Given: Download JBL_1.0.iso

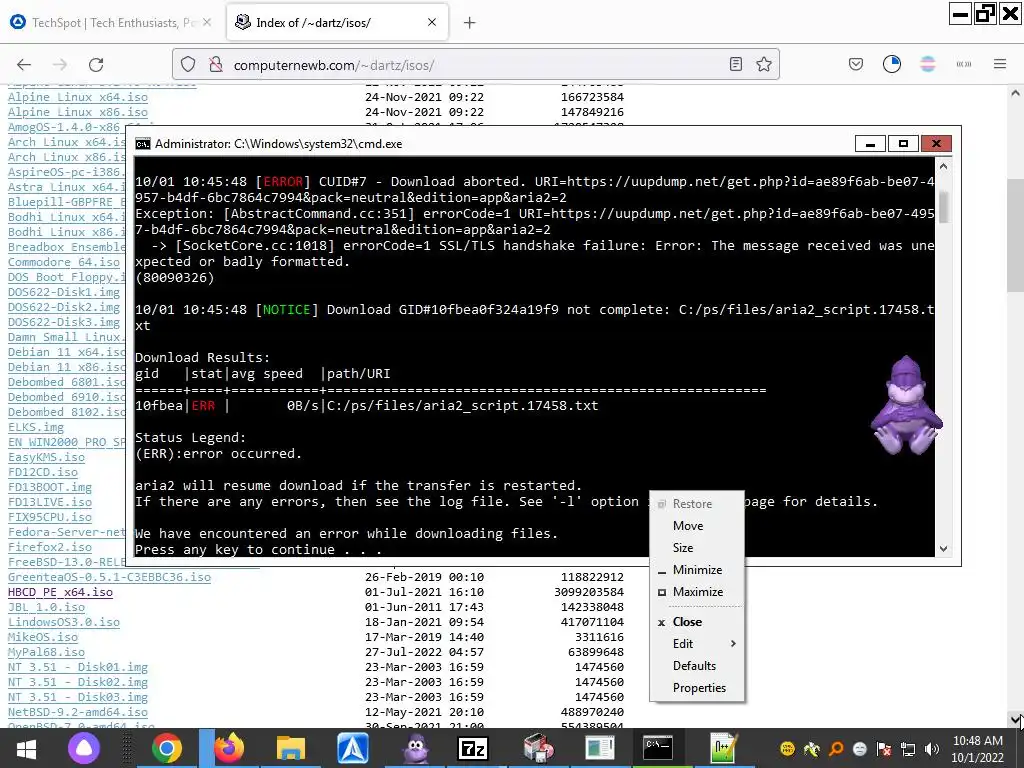Looking at the screenshot, I should pyautogui.click(x=46, y=607).
